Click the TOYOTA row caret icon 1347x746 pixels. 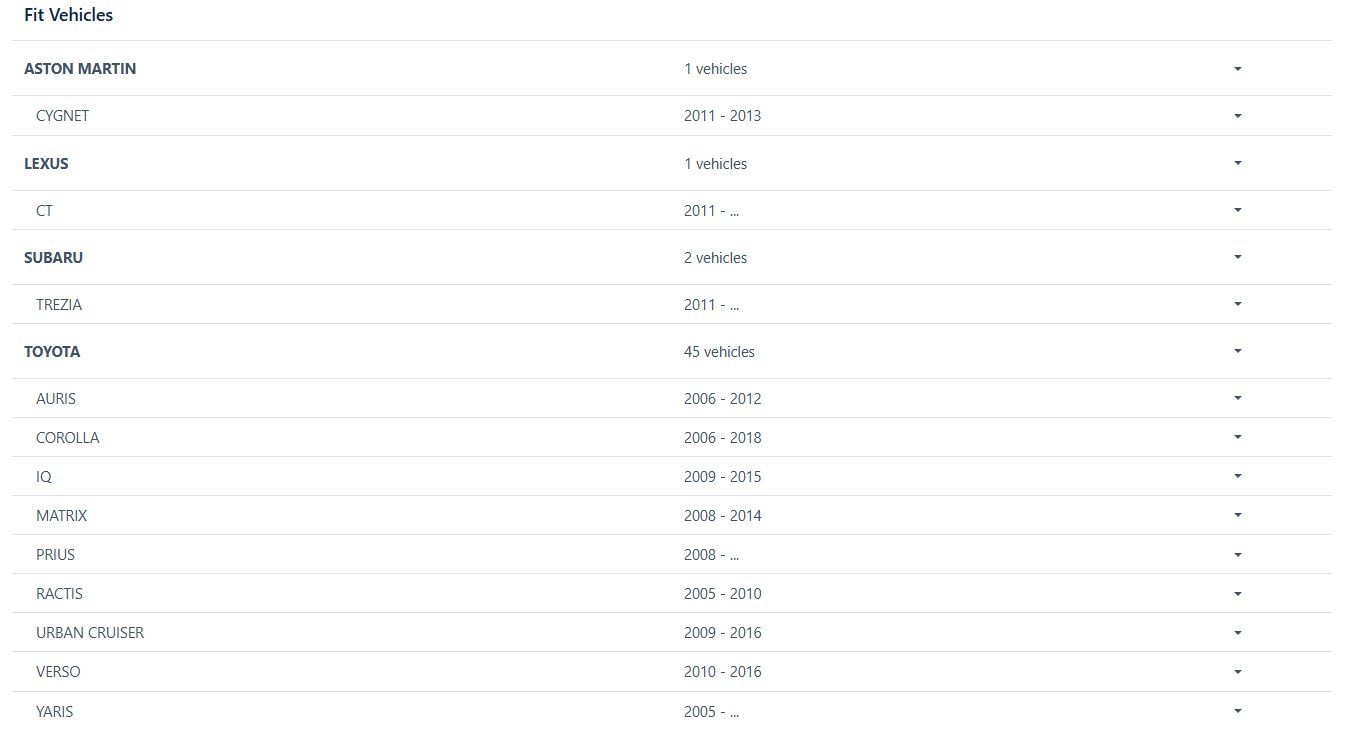click(1237, 351)
